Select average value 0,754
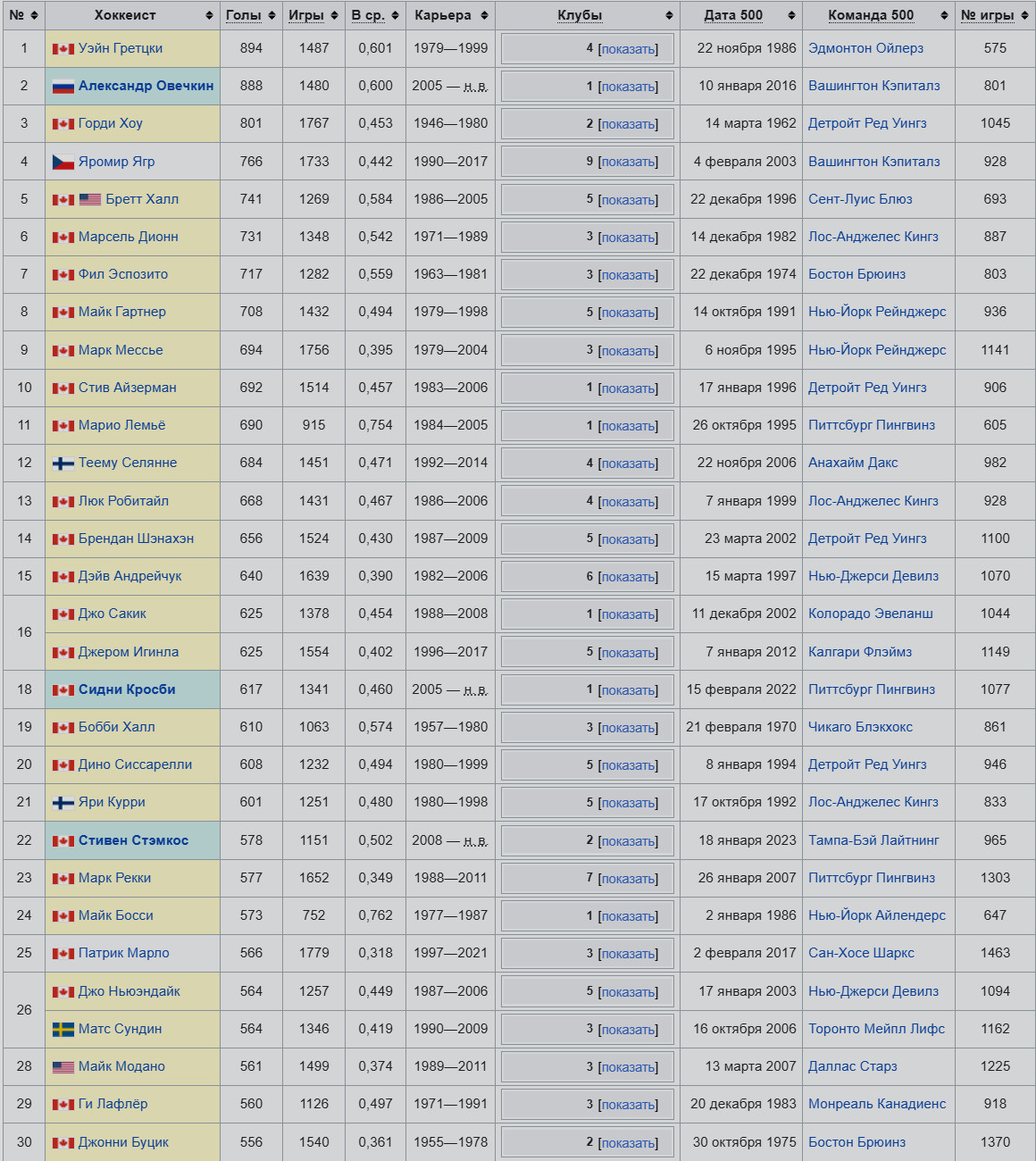Image resolution: width=1036 pixels, height=1161 pixels. coord(375,425)
